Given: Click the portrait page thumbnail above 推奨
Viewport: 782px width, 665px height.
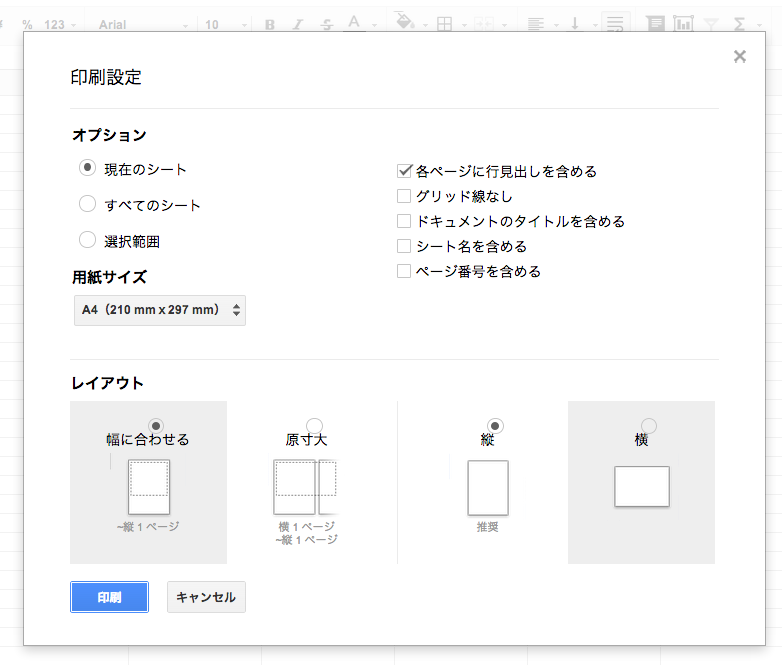Looking at the screenshot, I should pos(488,487).
